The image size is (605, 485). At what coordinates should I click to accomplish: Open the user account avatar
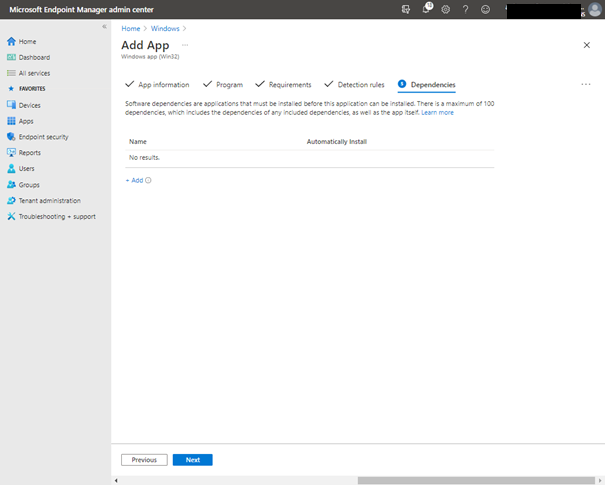(x=595, y=9)
